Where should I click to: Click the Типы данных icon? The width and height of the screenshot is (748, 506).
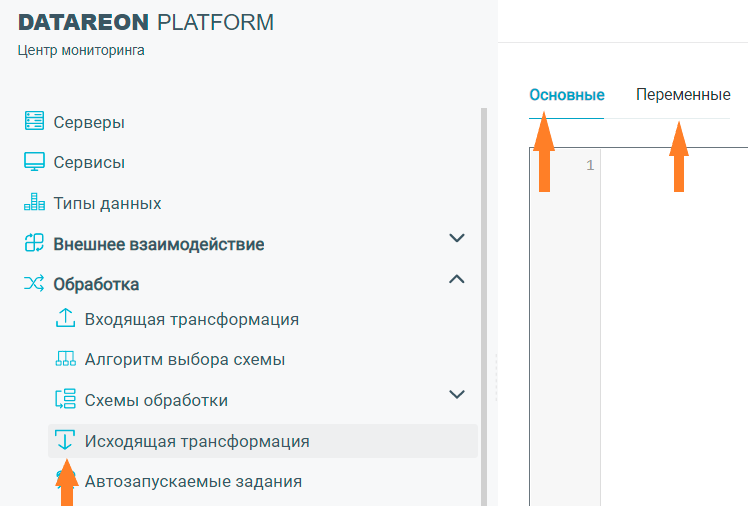pyautogui.click(x=35, y=203)
